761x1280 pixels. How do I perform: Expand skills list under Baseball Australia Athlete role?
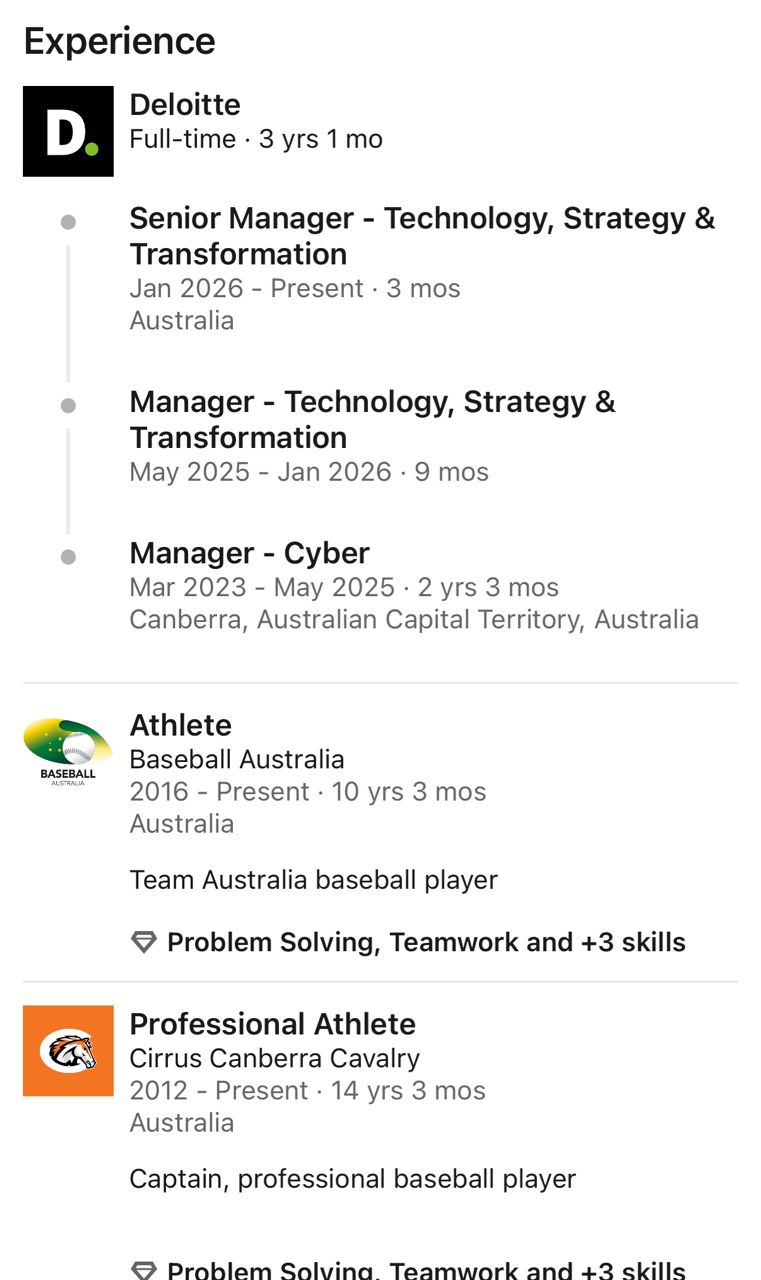pos(426,942)
